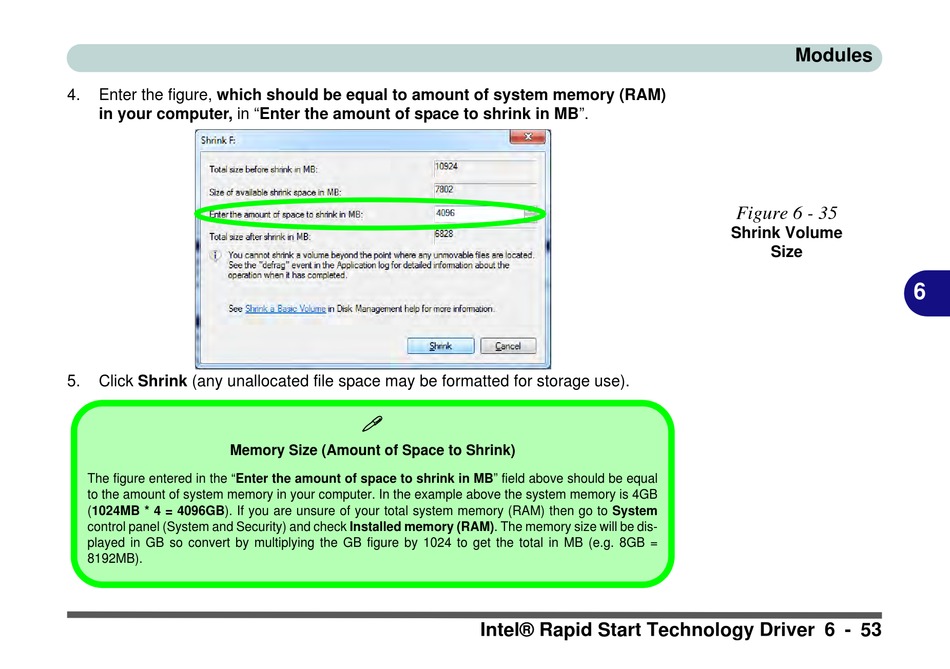The height and width of the screenshot is (669, 950).
Task: Click the Total size before shrink value 10924
Action: pyautogui.click(x=447, y=167)
